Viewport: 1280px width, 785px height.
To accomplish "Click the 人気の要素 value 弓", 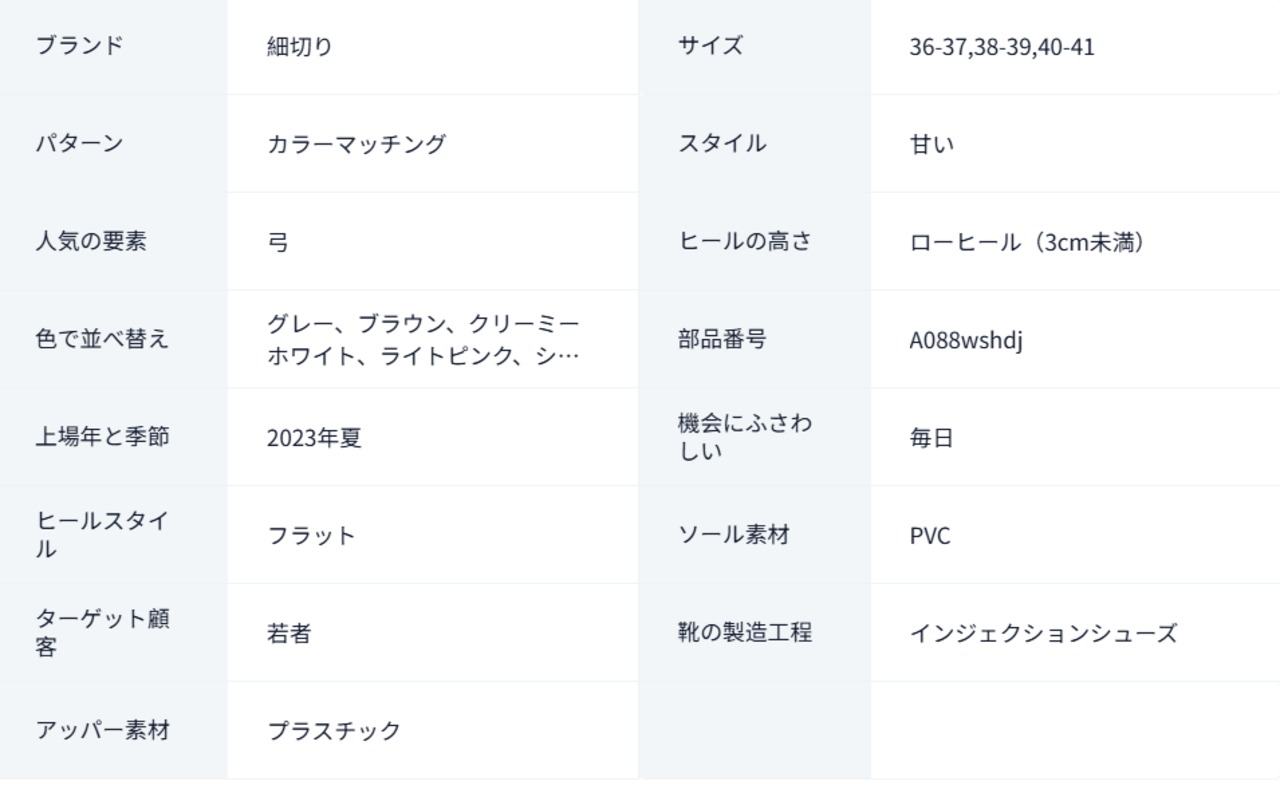I will (278, 242).
